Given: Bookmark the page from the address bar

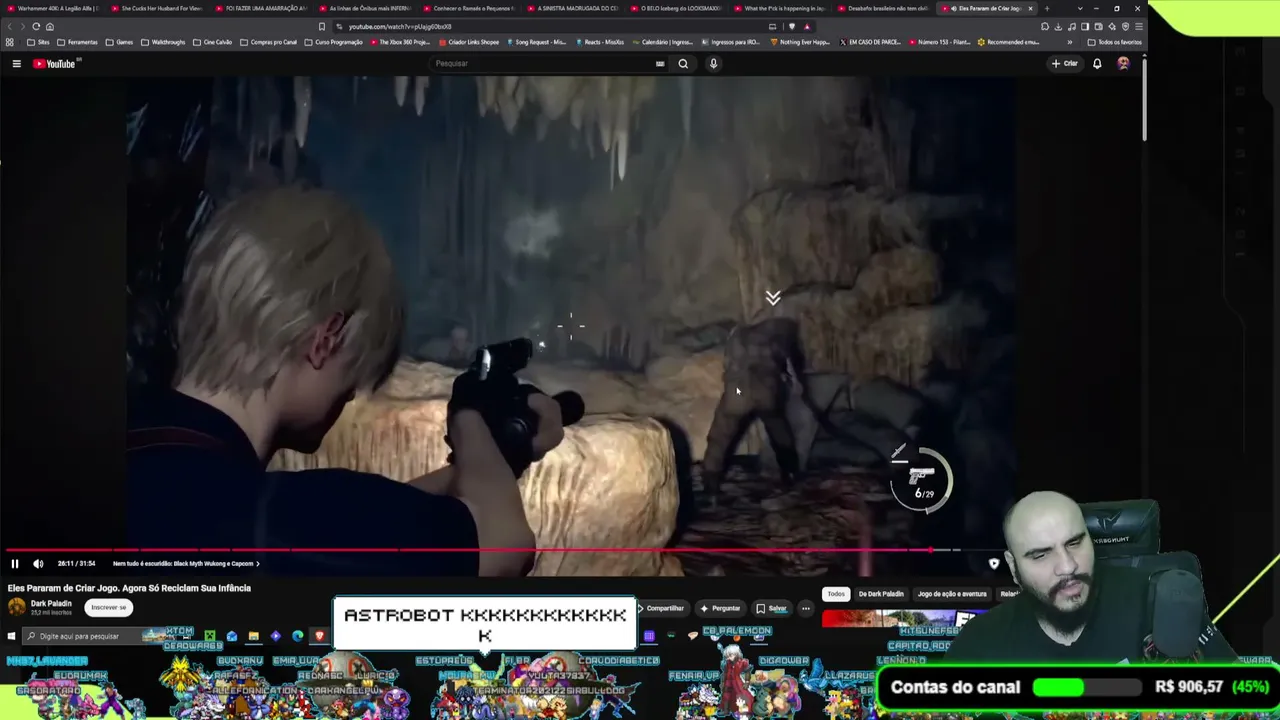Looking at the screenshot, I should [321, 27].
